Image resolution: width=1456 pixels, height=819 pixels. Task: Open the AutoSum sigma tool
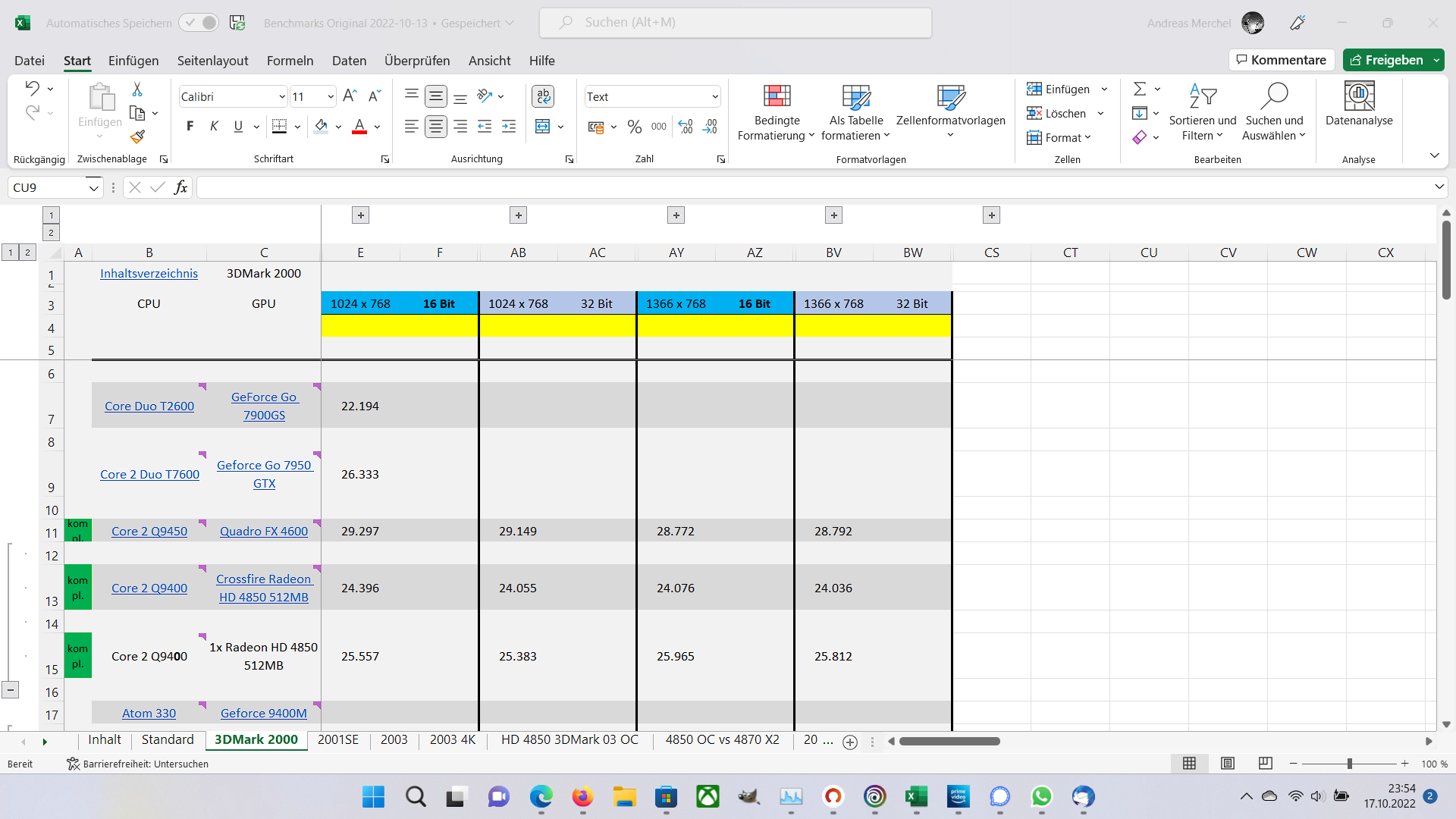pyautogui.click(x=1140, y=89)
